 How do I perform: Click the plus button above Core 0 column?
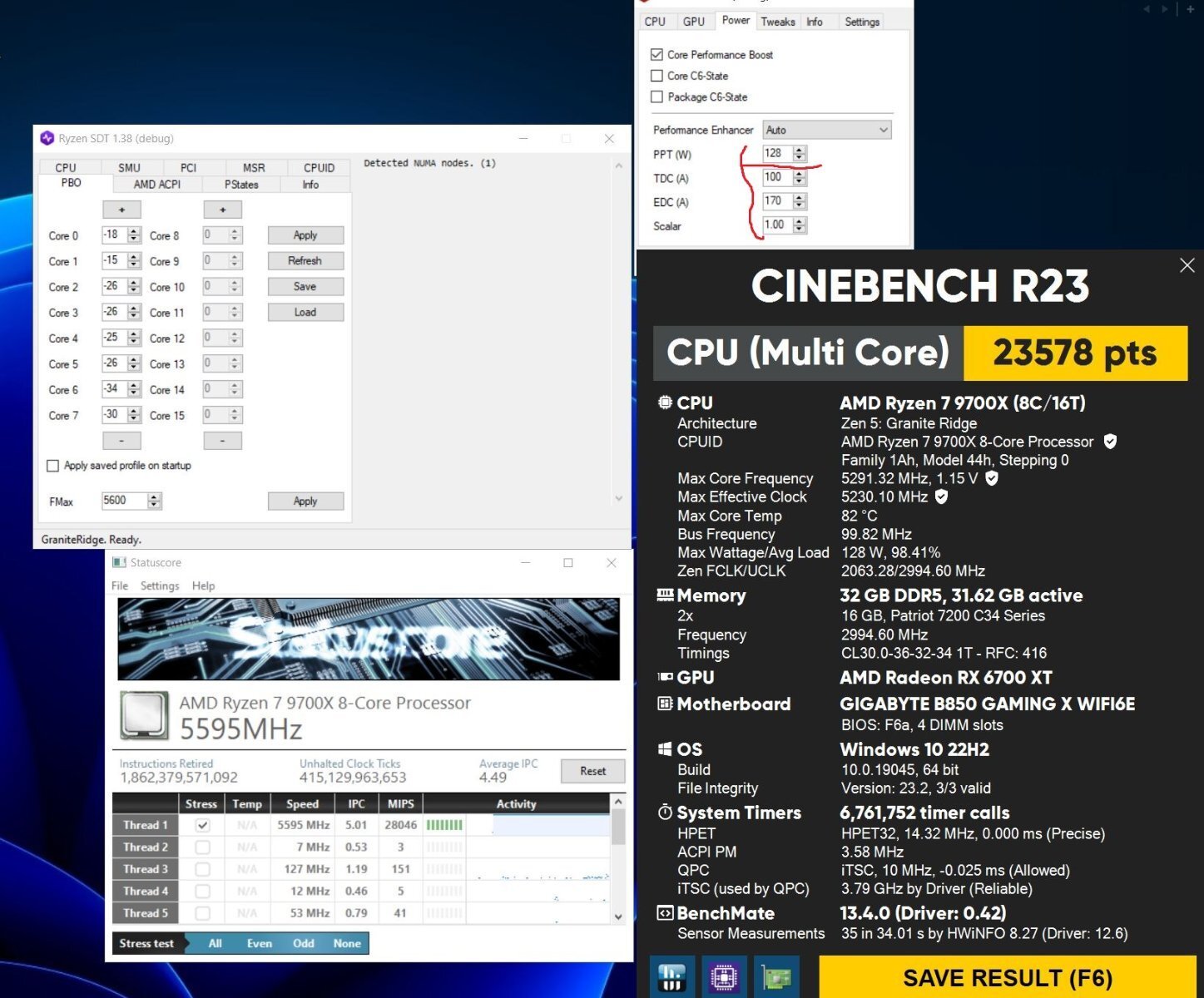point(121,210)
